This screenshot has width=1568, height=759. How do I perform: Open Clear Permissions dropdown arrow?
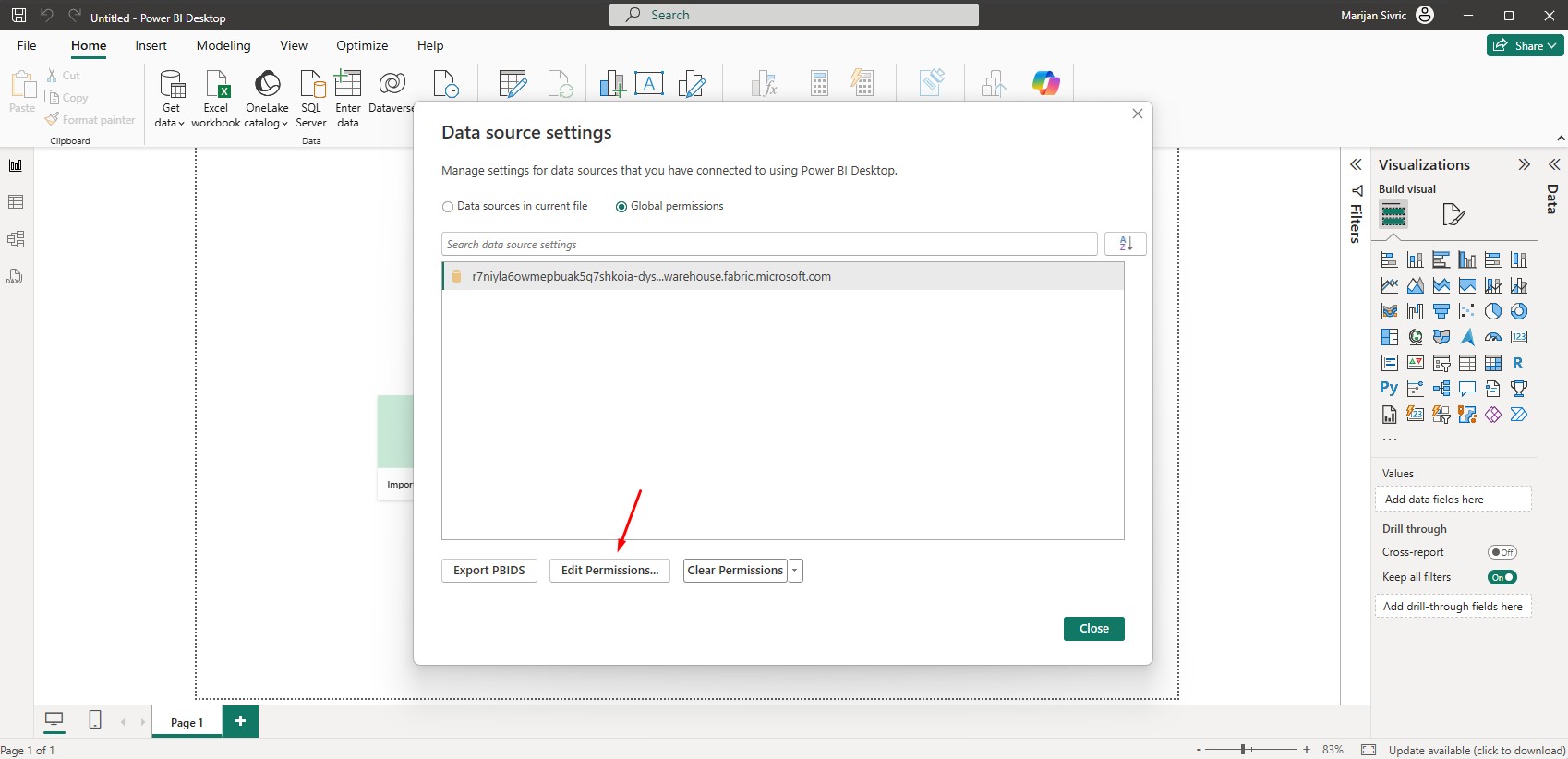795,571
